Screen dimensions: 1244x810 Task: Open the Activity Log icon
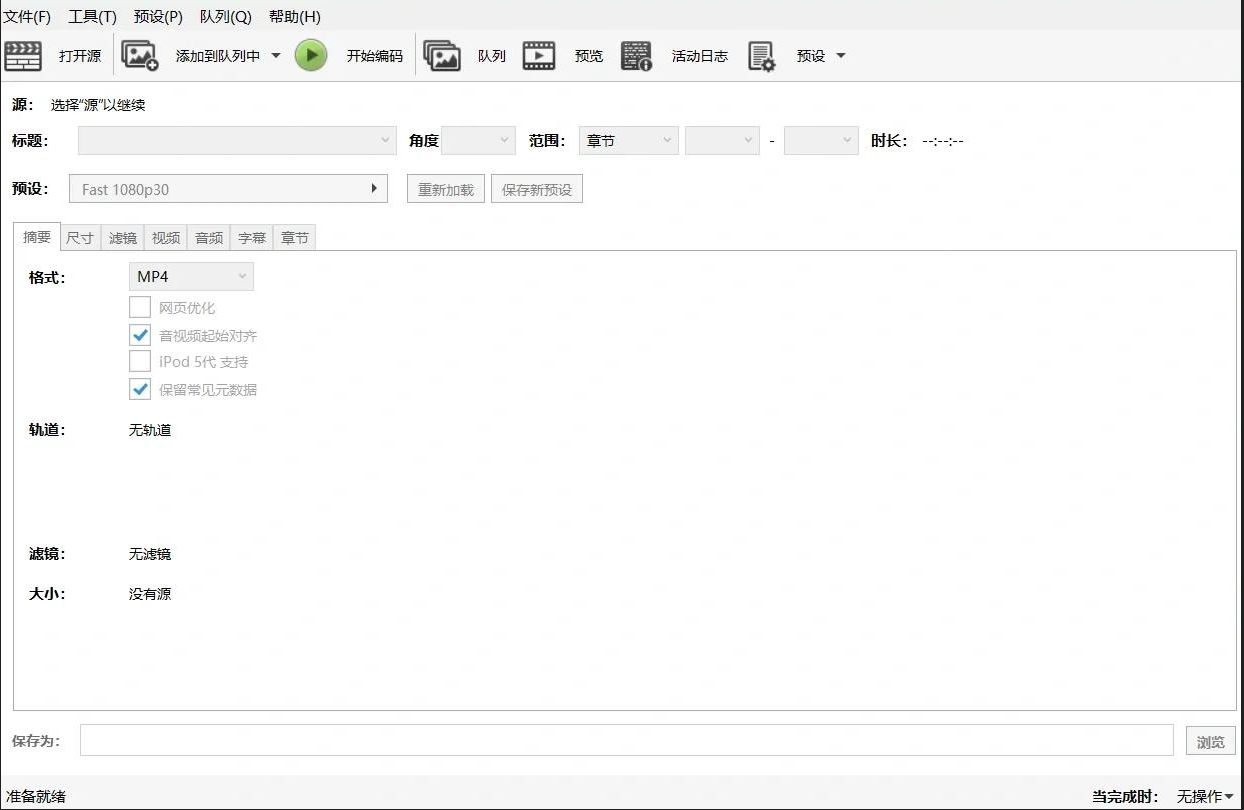click(636, 56)
